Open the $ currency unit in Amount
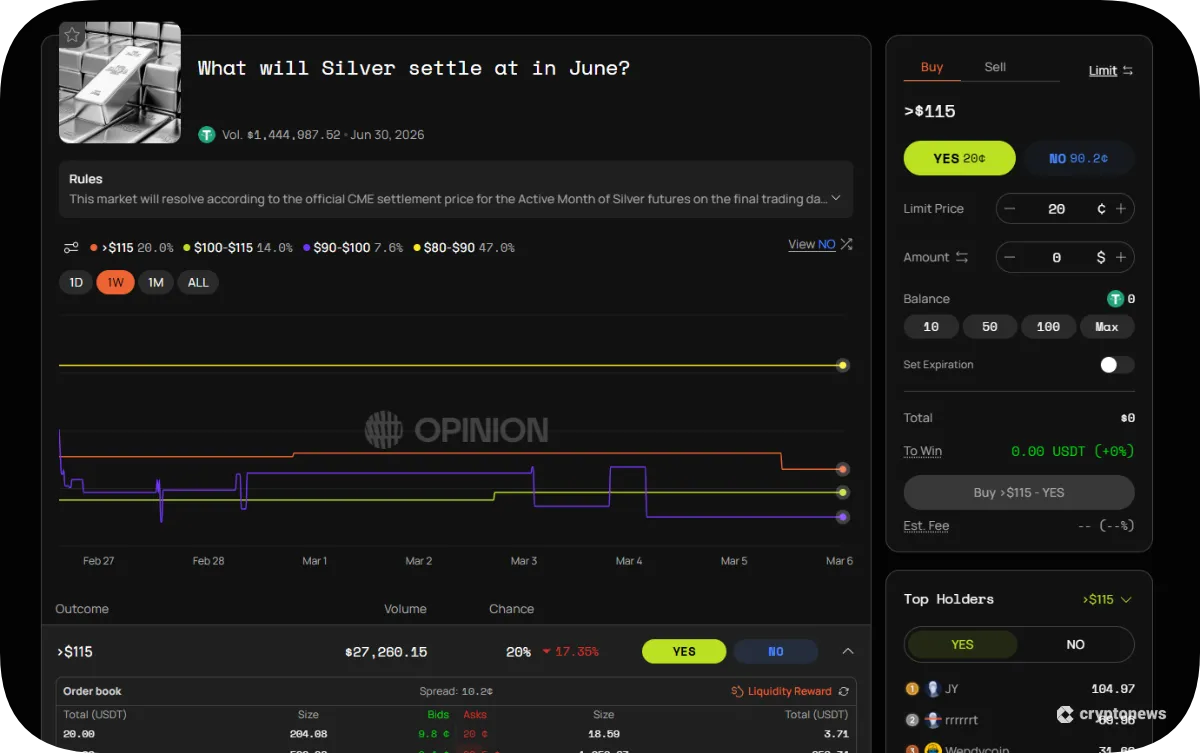The image size is (1200, 753). point(1101,257)
